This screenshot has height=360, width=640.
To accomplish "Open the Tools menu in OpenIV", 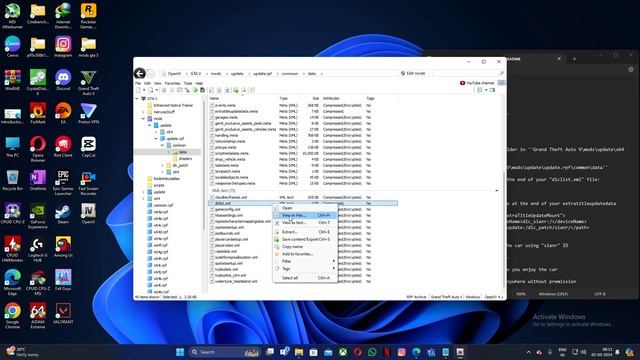I will coord(188,83).
